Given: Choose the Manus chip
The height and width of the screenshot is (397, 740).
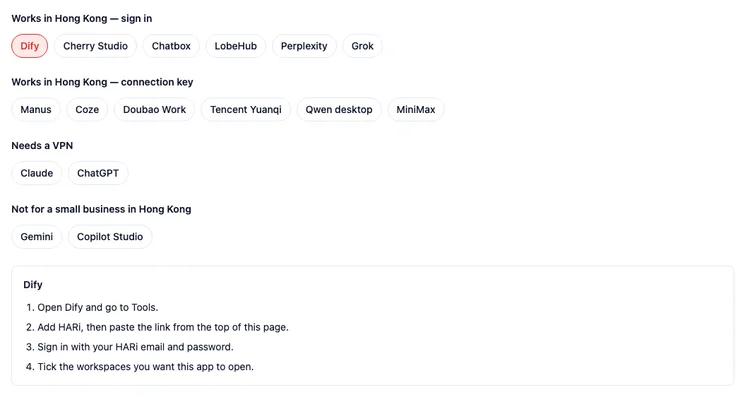Looking at the screenshot, I should click(36, 110).
